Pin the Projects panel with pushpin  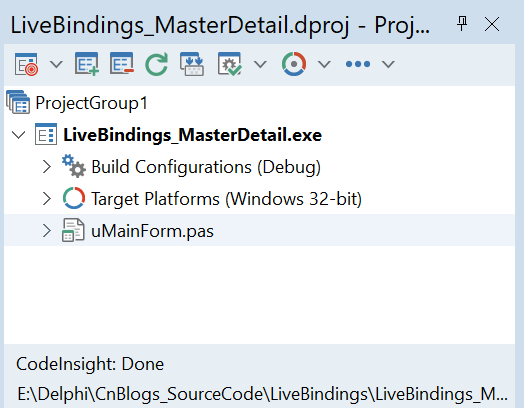pos(462,24)
